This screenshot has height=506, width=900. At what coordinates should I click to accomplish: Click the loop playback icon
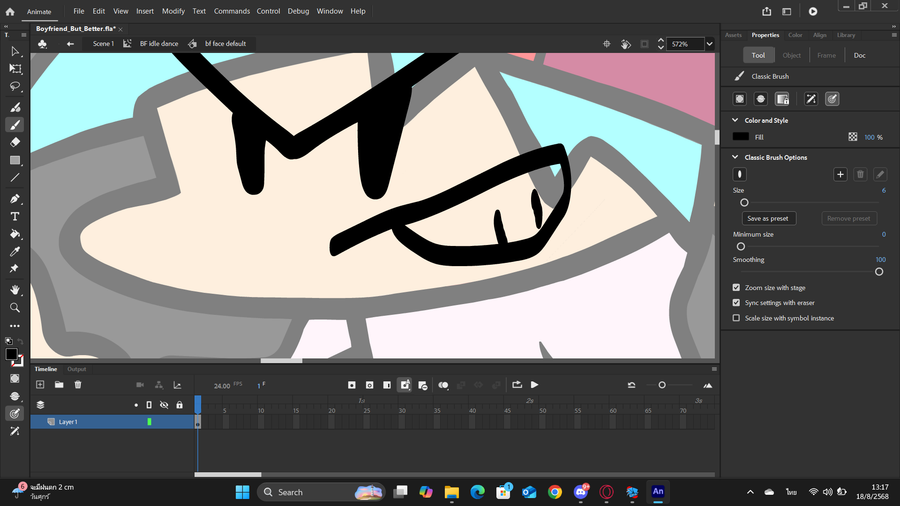tap(517, 385)
